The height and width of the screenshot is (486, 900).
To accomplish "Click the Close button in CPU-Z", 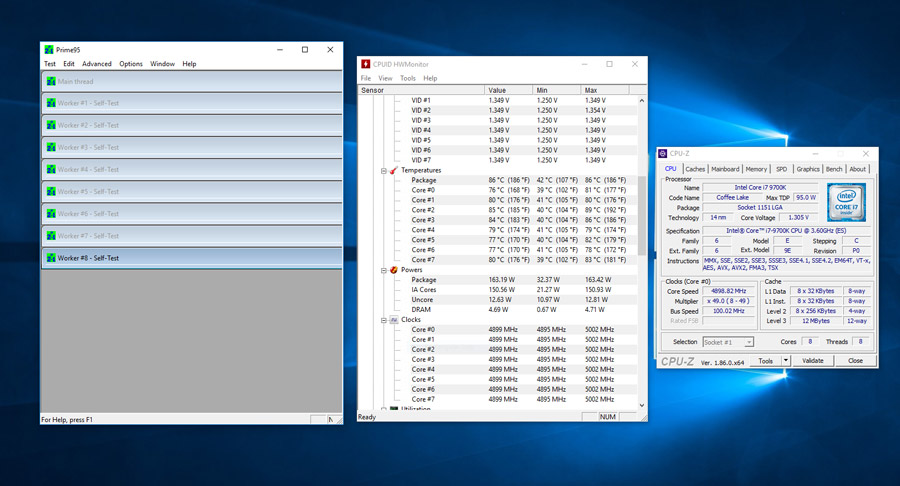I will (x=855, y=360).
